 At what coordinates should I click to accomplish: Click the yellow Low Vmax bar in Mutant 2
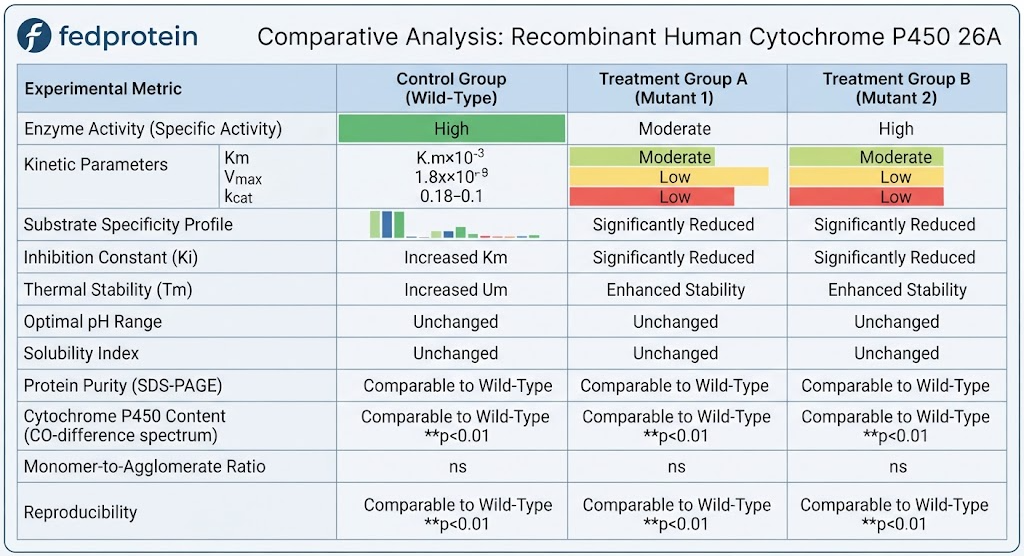pyautogui.click(x=866, y=177)
